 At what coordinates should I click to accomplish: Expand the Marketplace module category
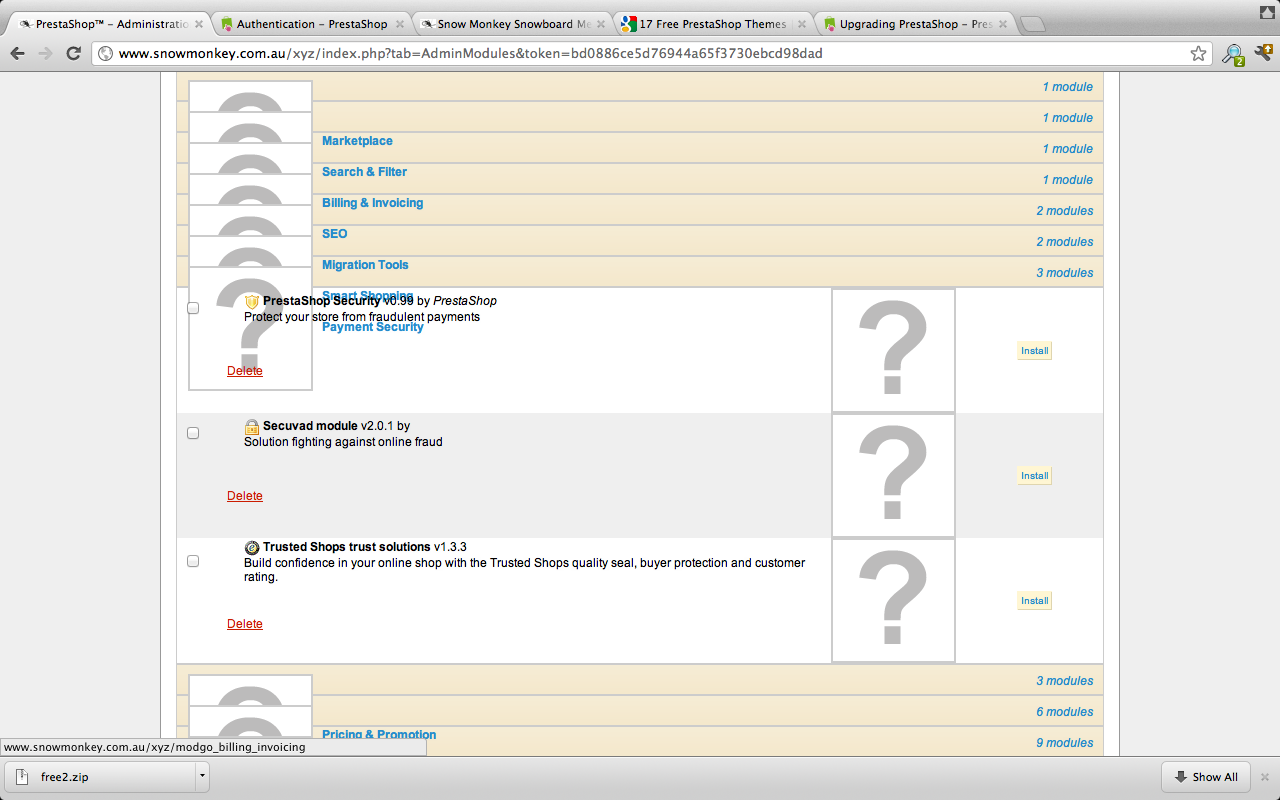coord(357,141)
